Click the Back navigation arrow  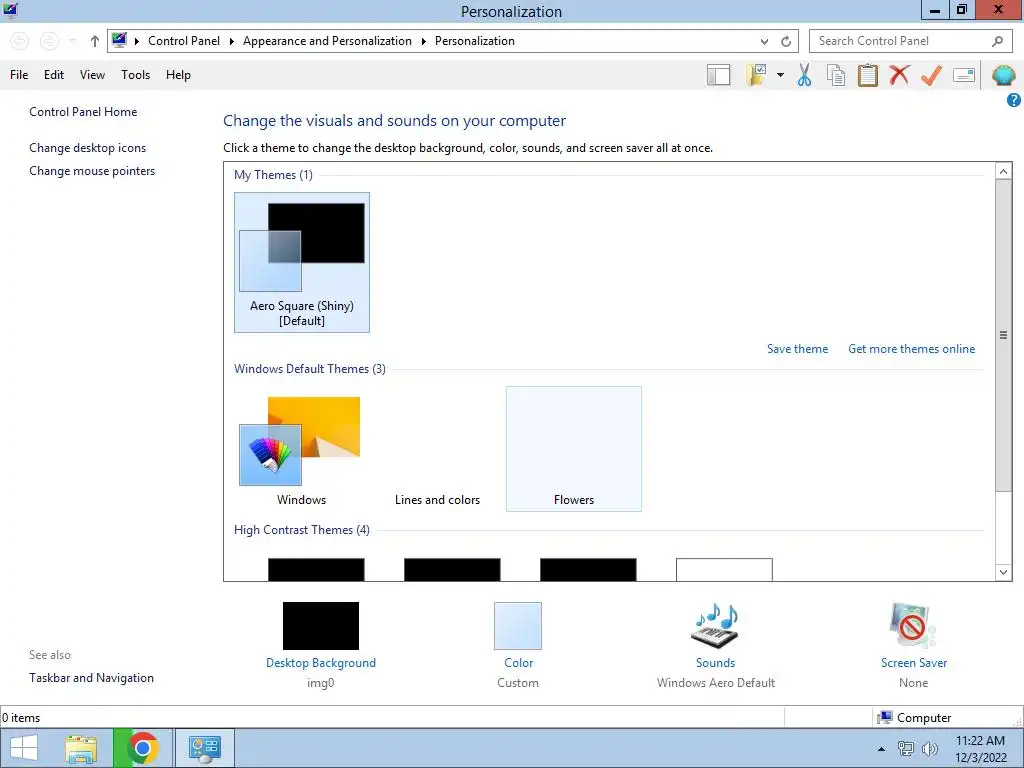point(20,41)
